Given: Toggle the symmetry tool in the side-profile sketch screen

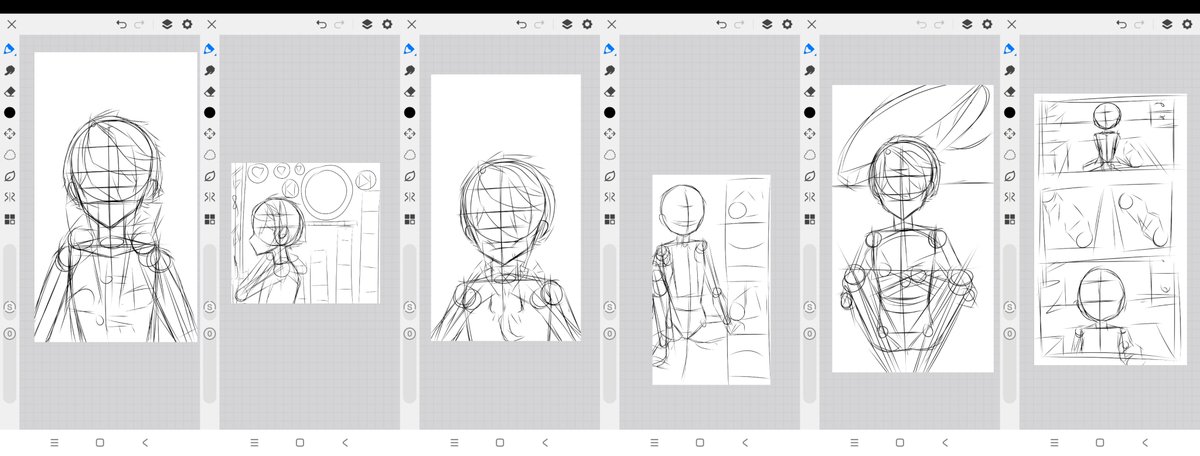Looking at the screenshot, I should (x=209, y=197).
